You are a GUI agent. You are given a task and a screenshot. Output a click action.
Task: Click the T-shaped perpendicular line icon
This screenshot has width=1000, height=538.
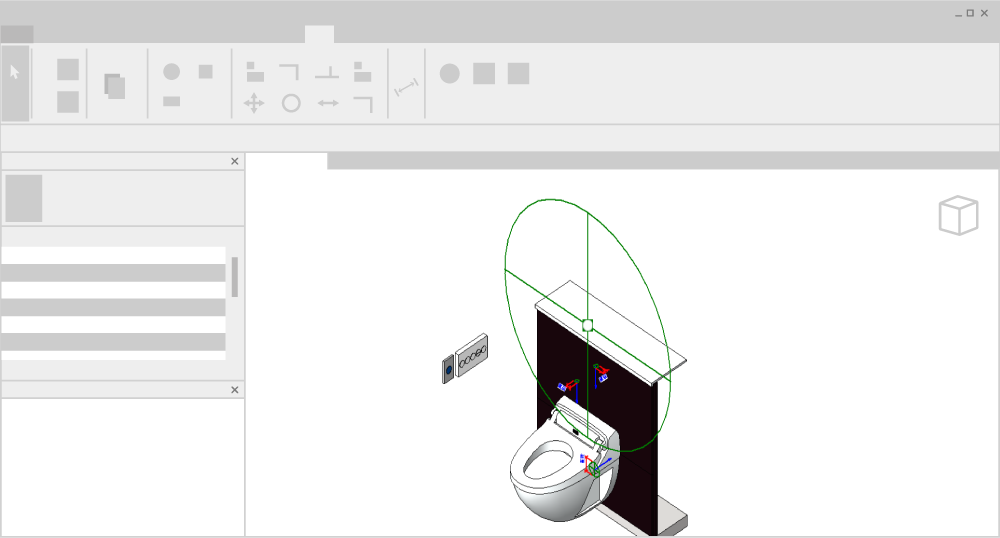click(x=327, y=73)
